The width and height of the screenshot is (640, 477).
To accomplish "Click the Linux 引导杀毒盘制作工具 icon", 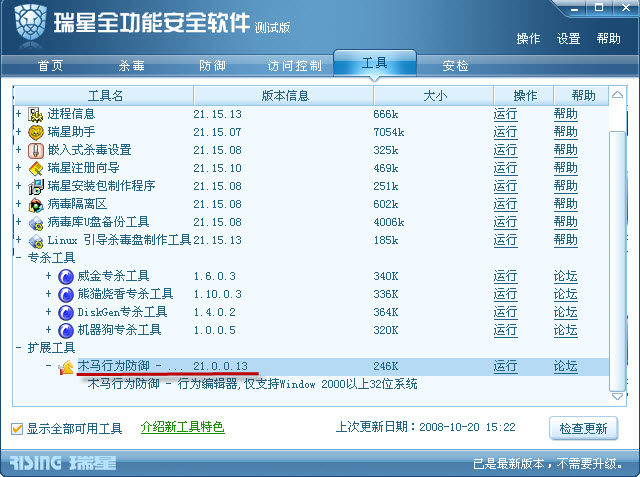I will coord(36,240).
